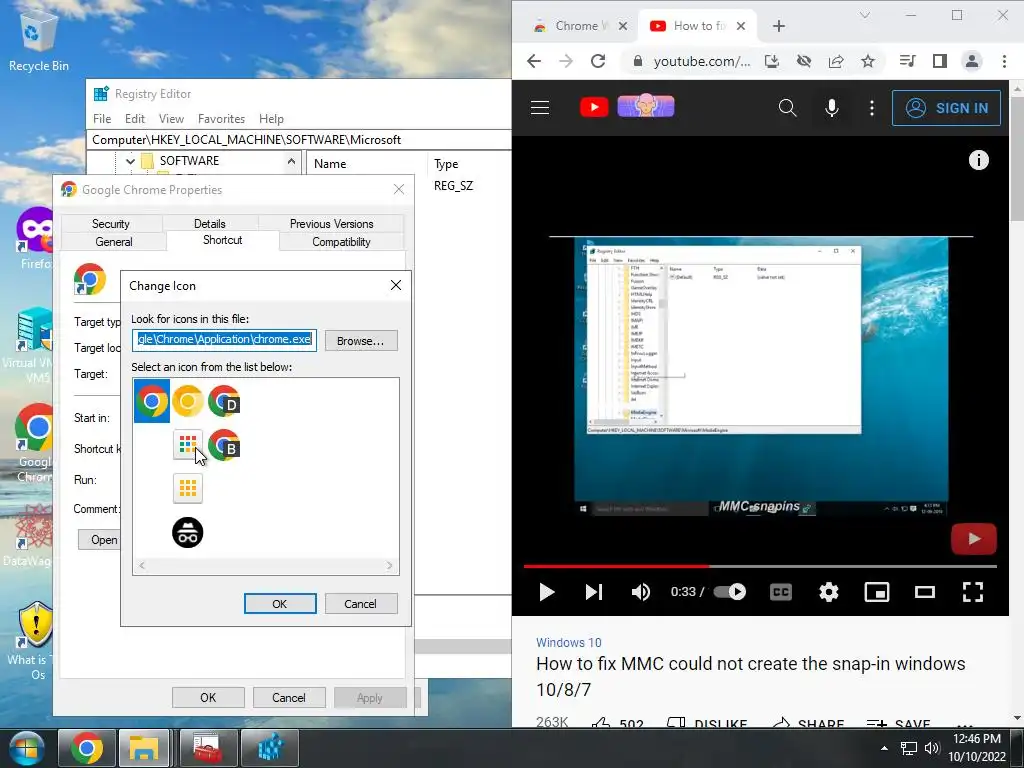The width and height of the screenshot is (1024, 768).
Task: Bookmark this page with star icon
Action: (x=867, y=61)
